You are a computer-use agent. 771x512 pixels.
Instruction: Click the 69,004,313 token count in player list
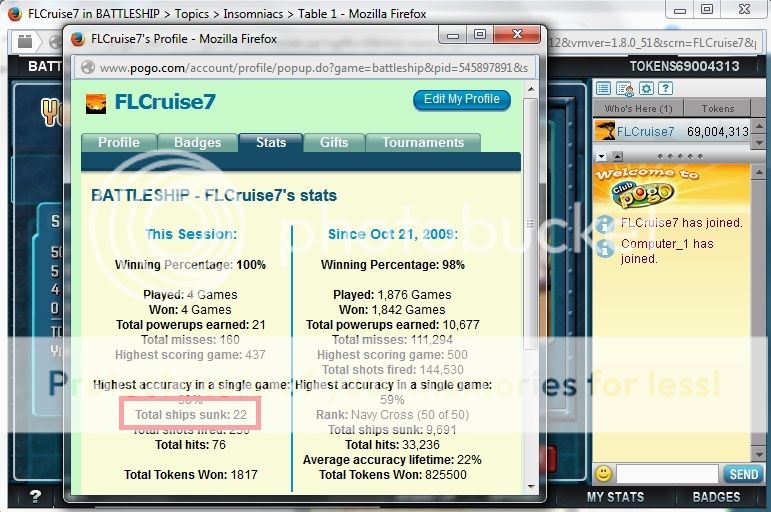[x=717, y=132]
